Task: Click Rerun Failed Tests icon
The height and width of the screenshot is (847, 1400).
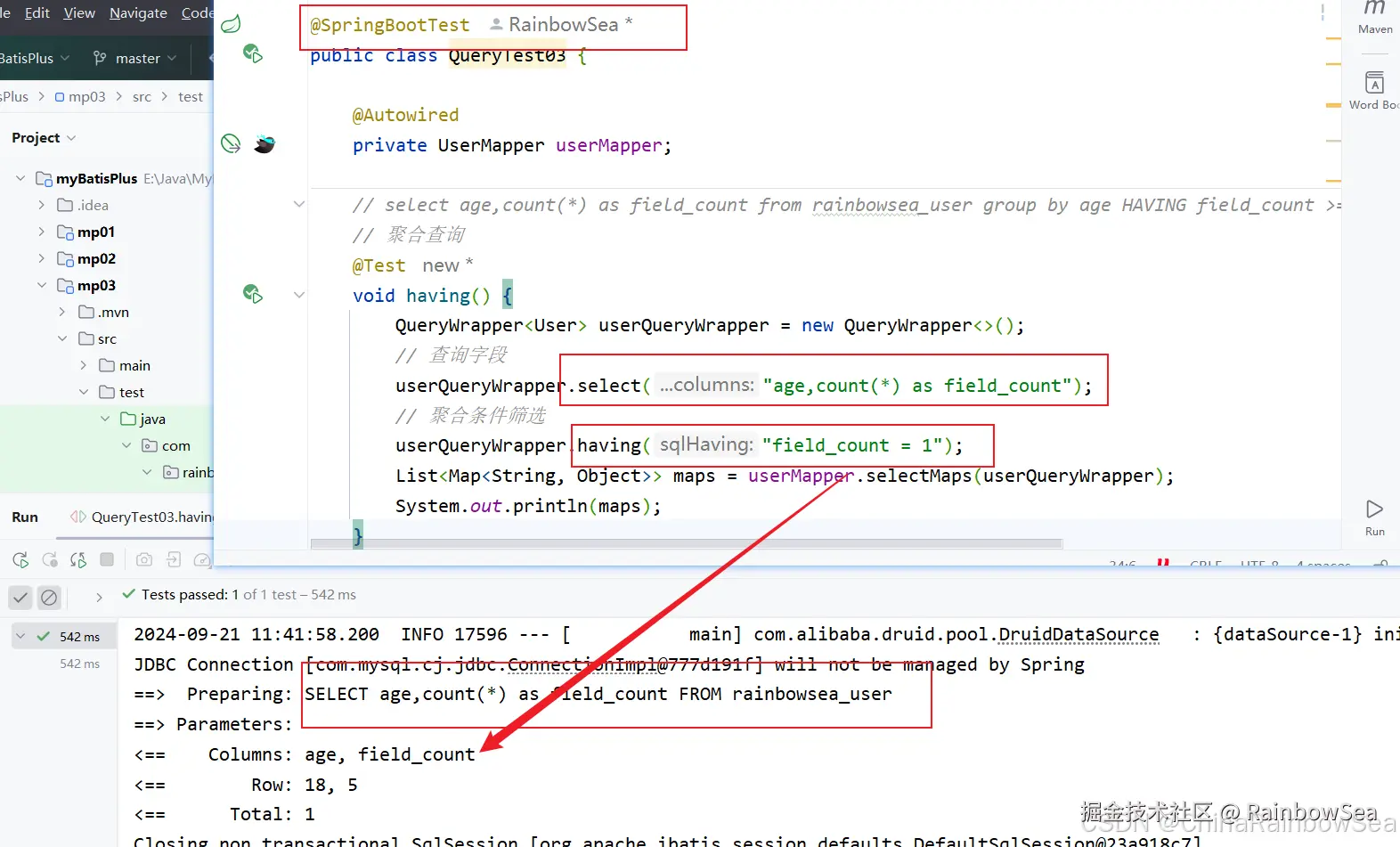Action: (x=50, y=559)
